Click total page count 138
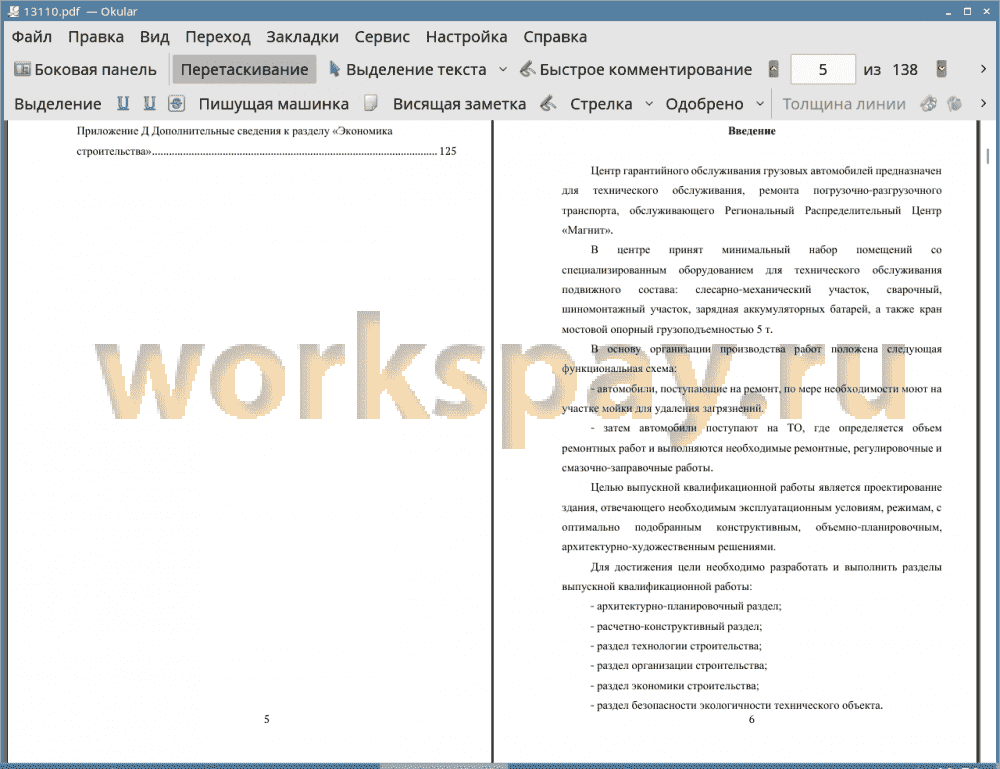Image resolution: width=1000 pixels, height=769 pixels. tap(905, 70)
